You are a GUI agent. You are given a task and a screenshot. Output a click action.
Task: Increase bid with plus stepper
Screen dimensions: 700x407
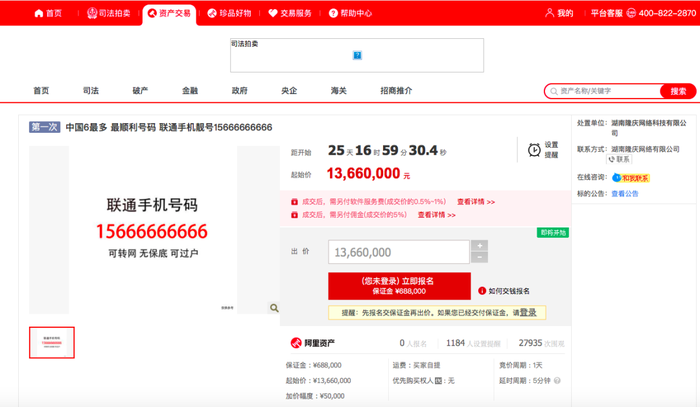pyautogui.click(x=479, y=245)
